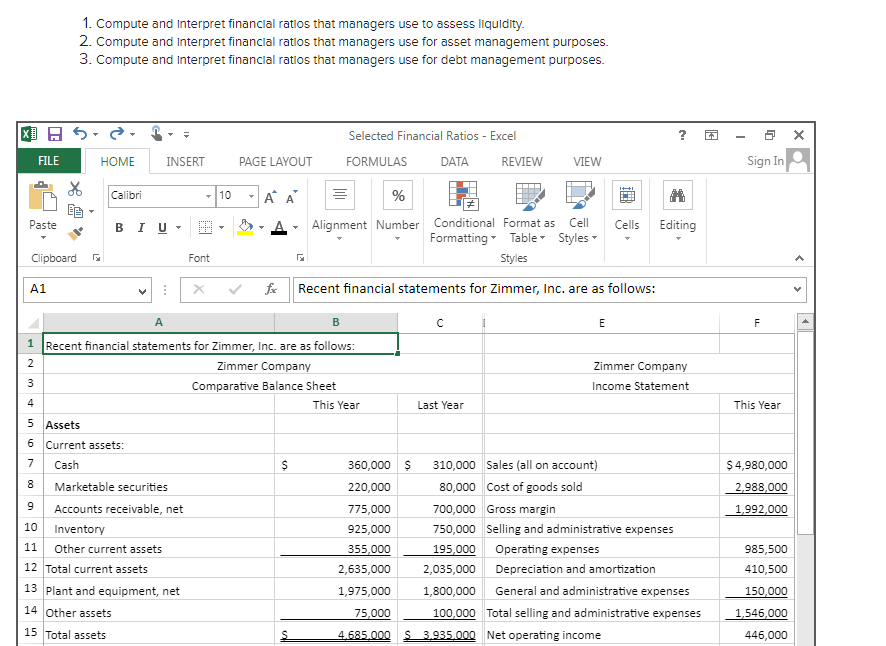Open fill color dropdown arrow
Image resolution: width=886 pixels, height=646 pixels.
coord(261,227)
